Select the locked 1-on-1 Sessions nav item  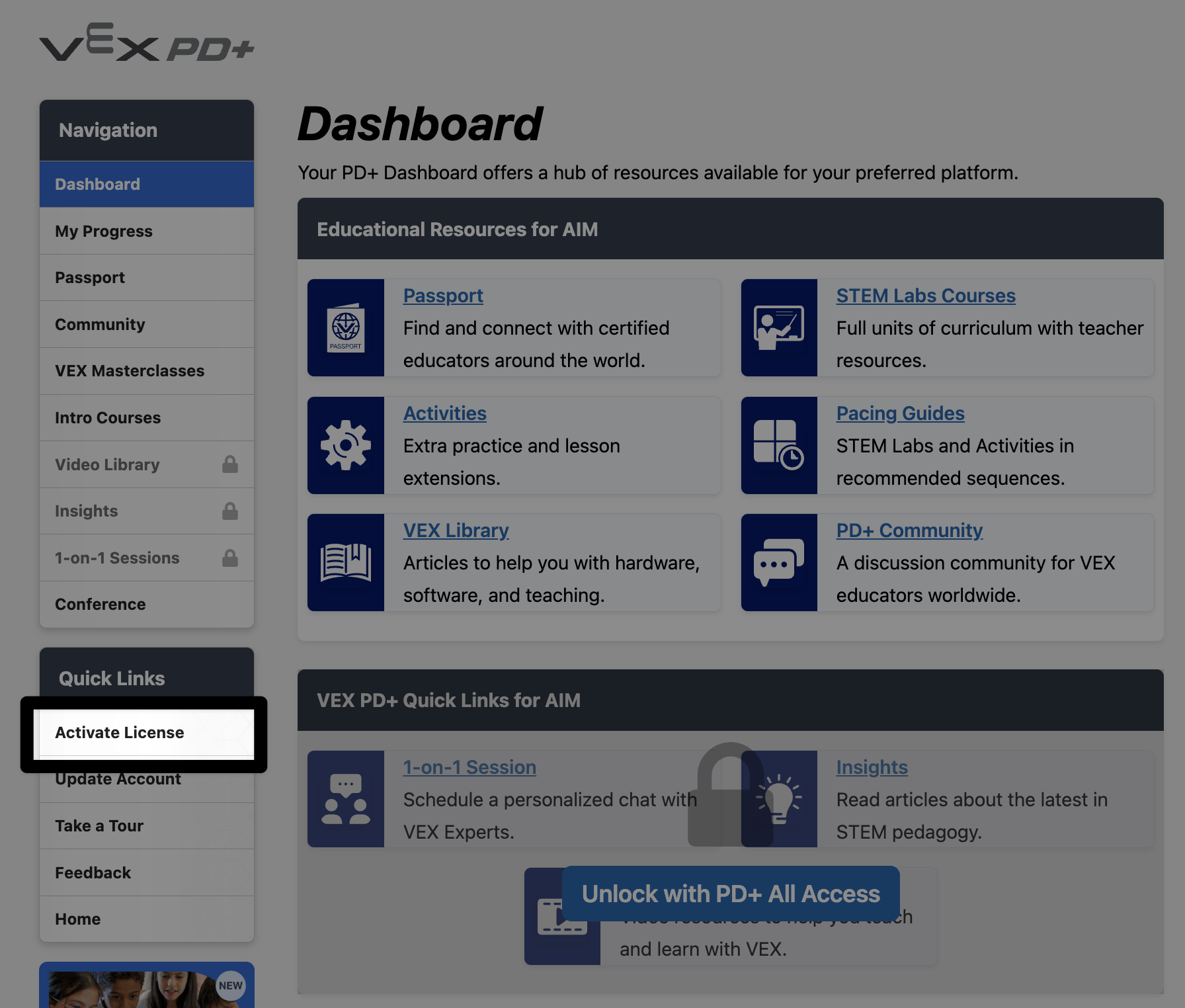[147, 558]
